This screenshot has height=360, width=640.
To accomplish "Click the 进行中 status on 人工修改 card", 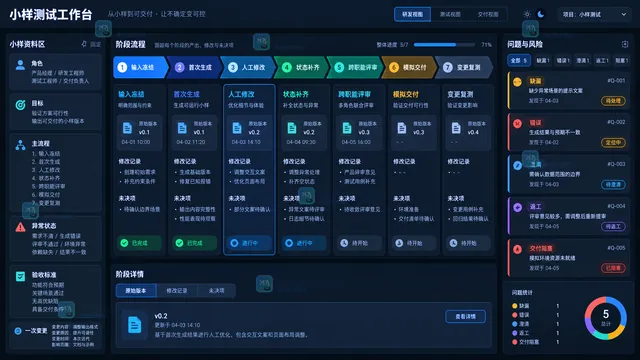I will [x=249, y=243].
